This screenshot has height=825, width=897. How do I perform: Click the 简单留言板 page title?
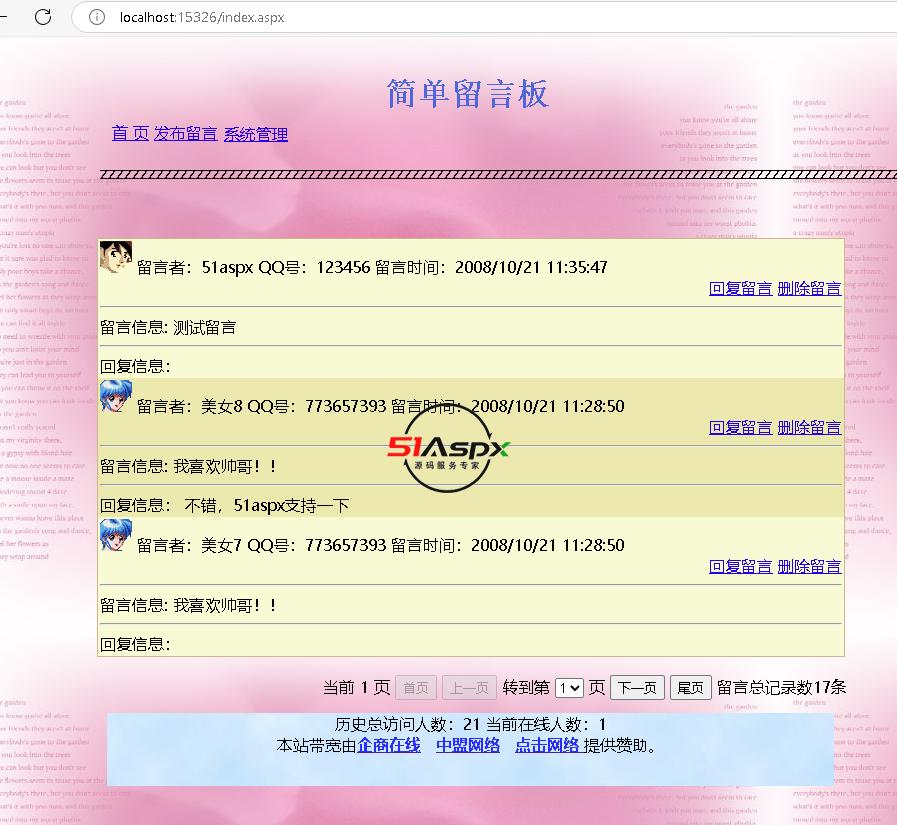click(x=468, y=94)
